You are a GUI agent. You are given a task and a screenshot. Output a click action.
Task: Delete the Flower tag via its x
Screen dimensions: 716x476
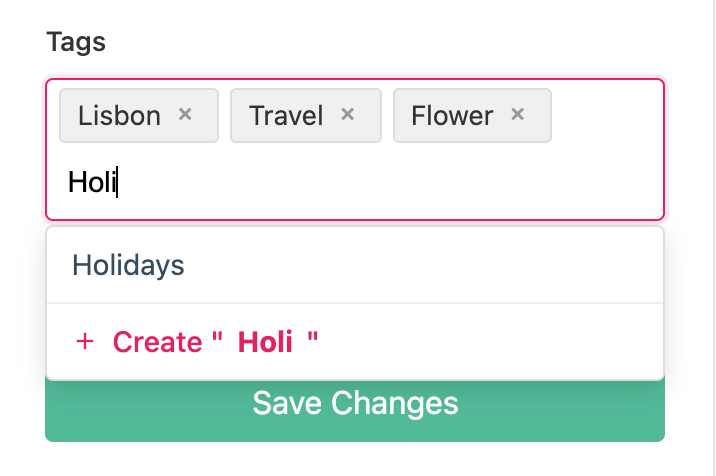click(x=517, y=115)
